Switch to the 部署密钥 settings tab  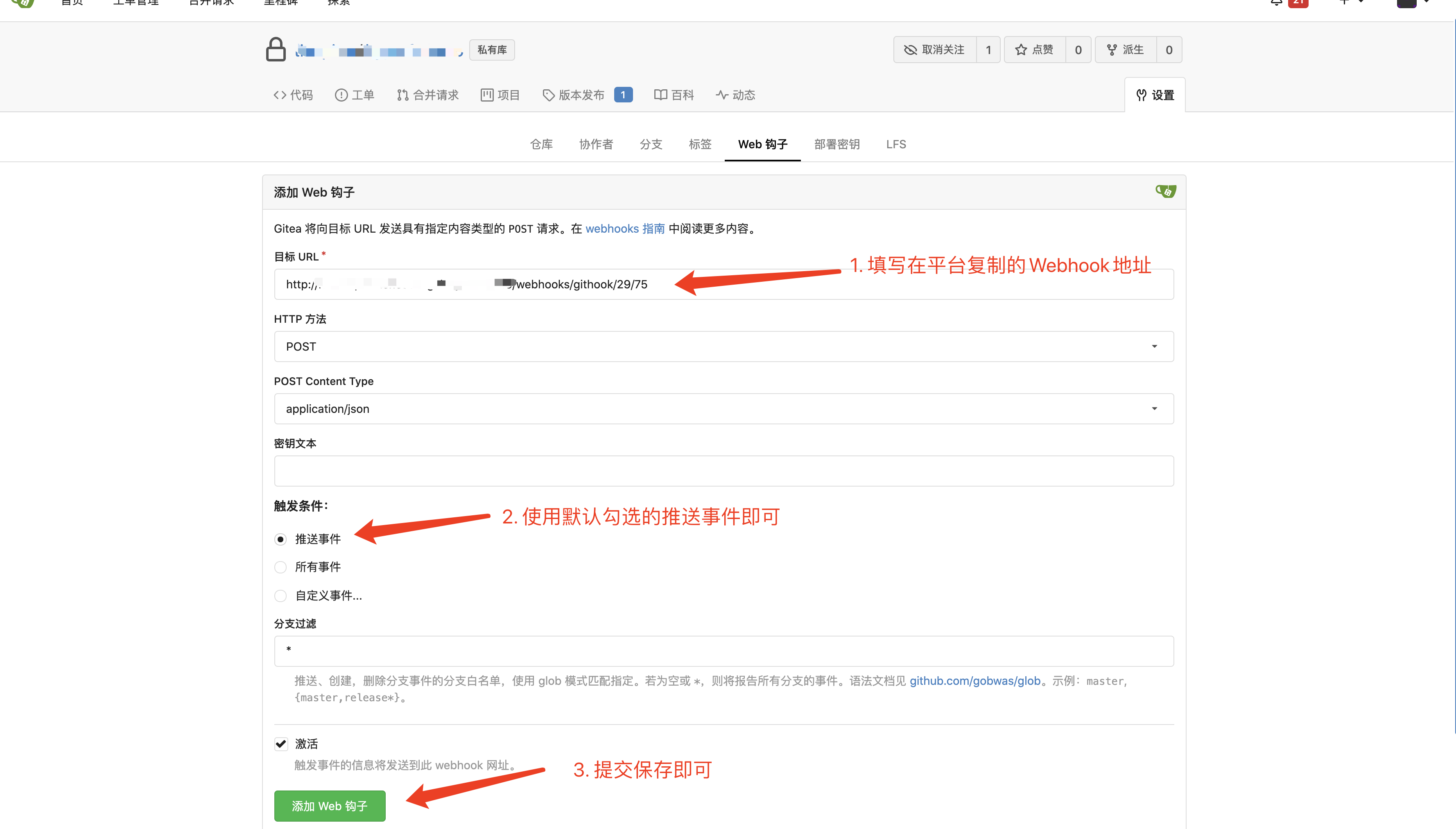tap(836, 144)
